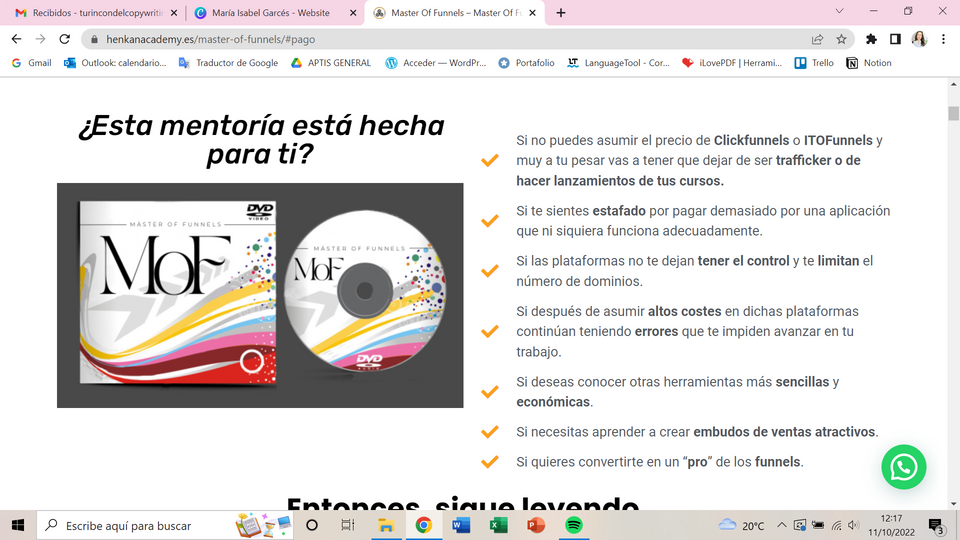Click the taskbar search box
The height and width of the screenshot is (540, 960).
(165, 525)
